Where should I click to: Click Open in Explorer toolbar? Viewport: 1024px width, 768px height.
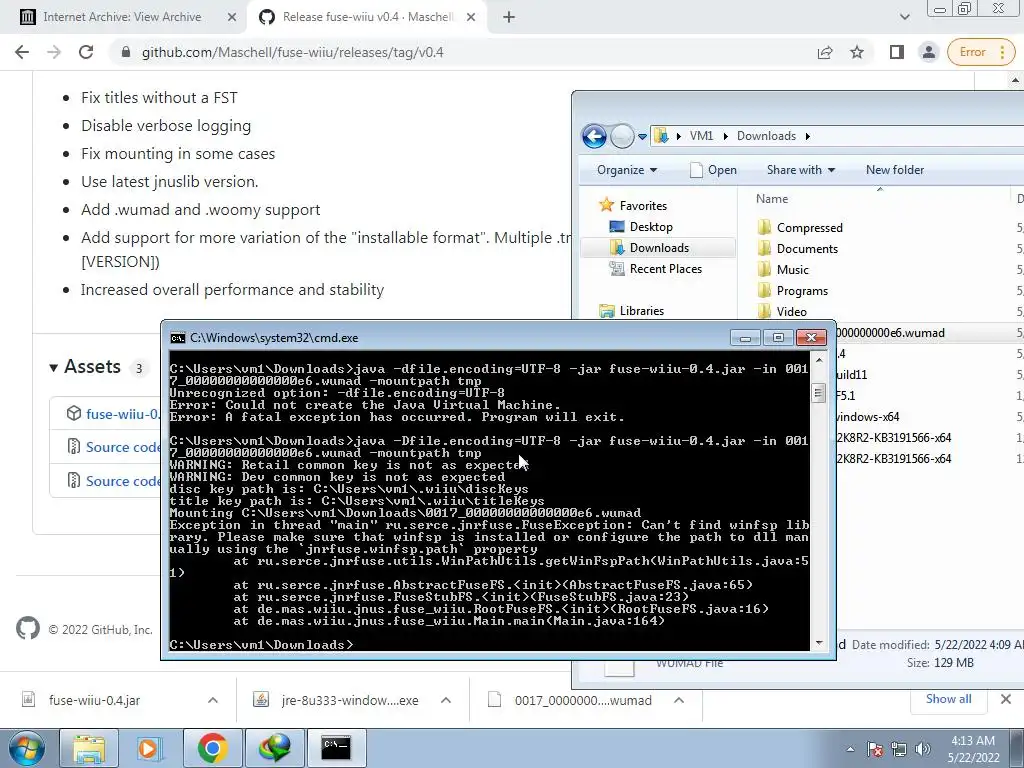[713, 170]
